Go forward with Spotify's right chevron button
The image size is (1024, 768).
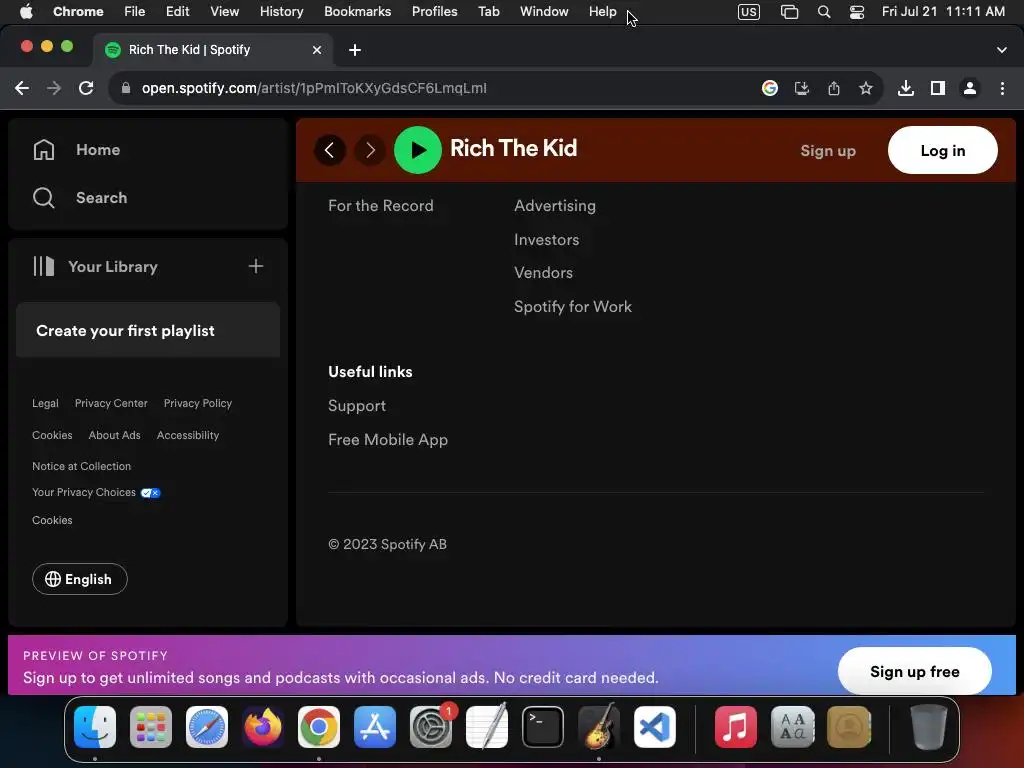(370, 150)
